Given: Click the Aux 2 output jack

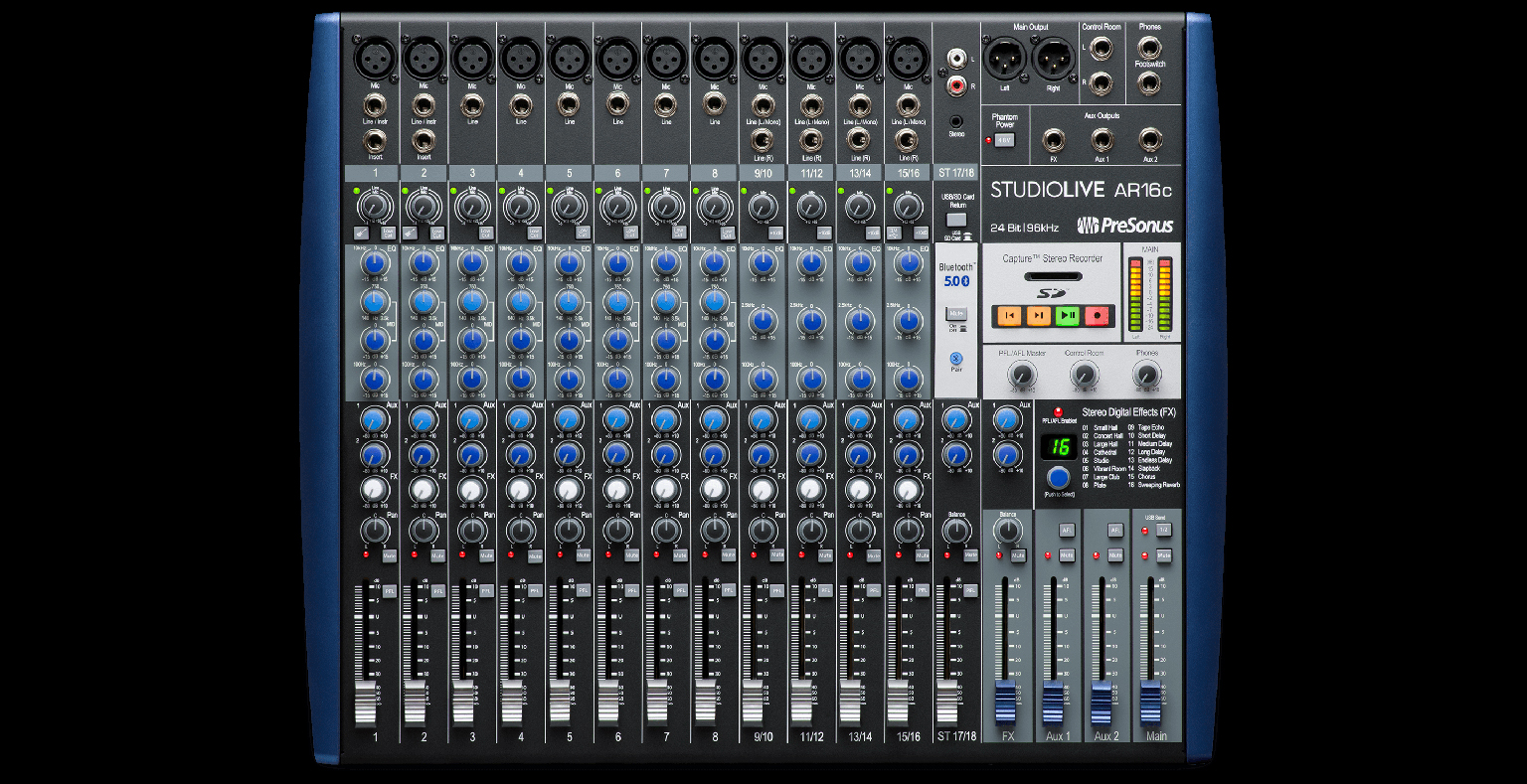Looking at the screenshot, I should [x=1150, y=139].
